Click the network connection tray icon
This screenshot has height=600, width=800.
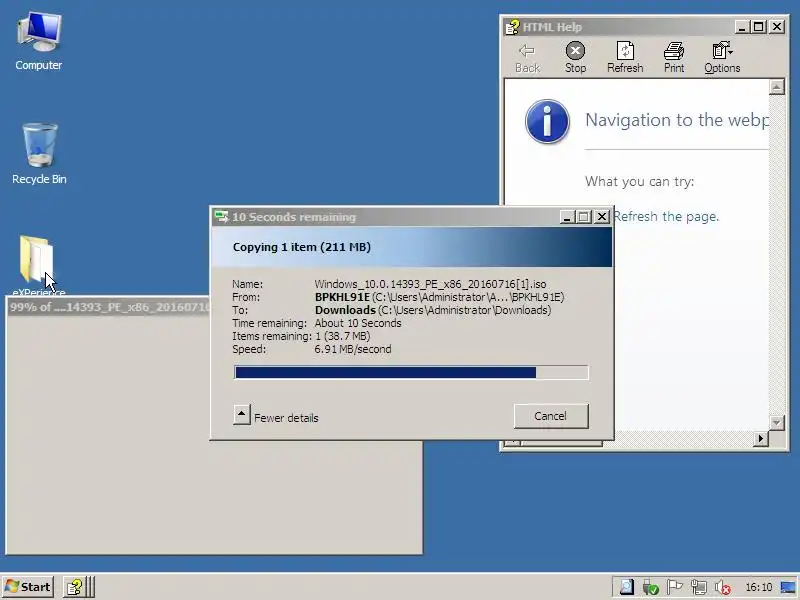tap(698, 587)
